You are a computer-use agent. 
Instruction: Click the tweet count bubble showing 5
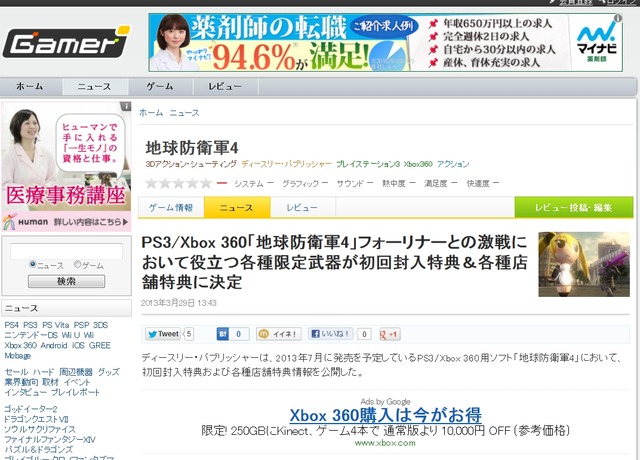point(189,334)
